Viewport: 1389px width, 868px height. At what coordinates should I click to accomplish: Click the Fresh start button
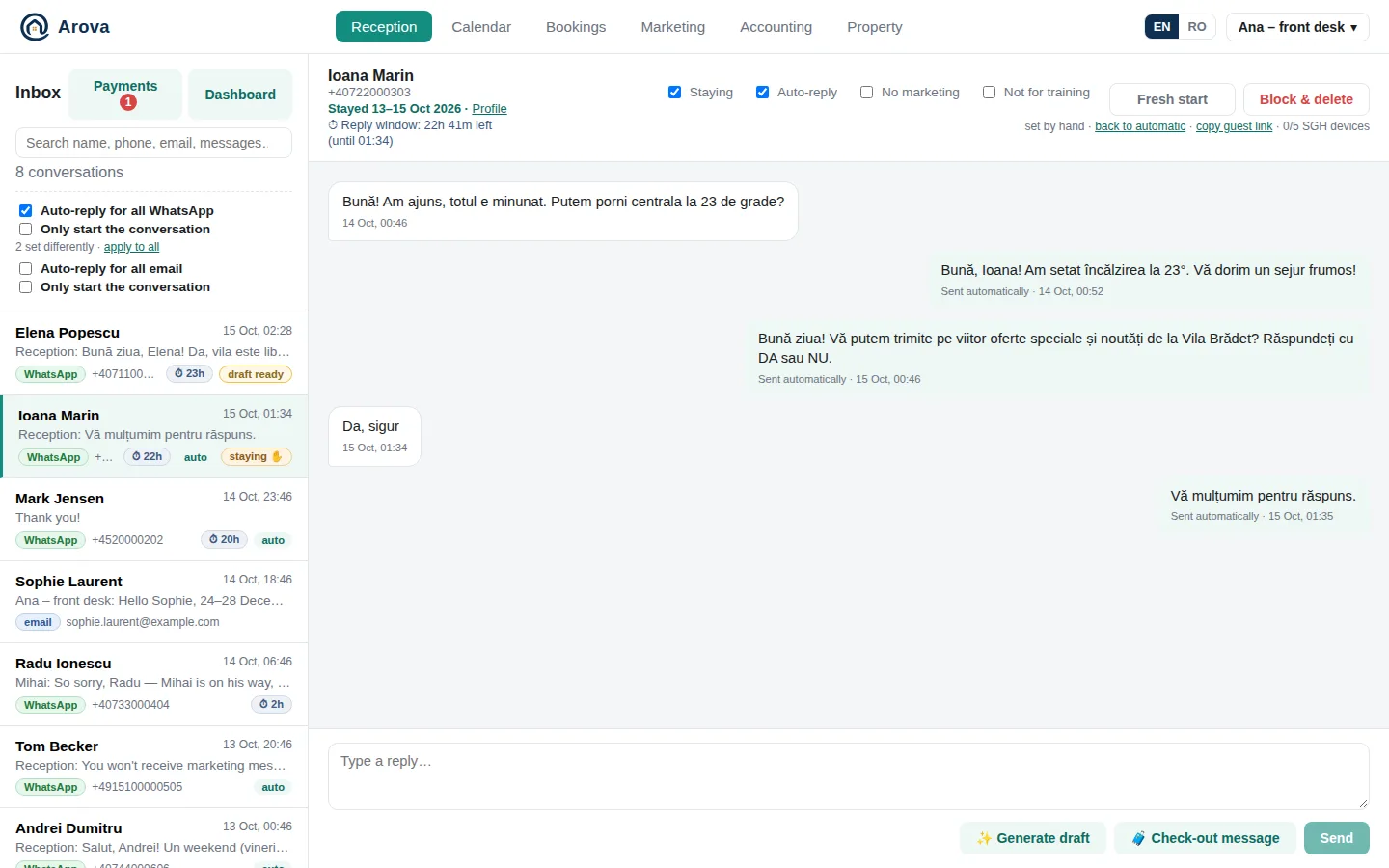1172,99
